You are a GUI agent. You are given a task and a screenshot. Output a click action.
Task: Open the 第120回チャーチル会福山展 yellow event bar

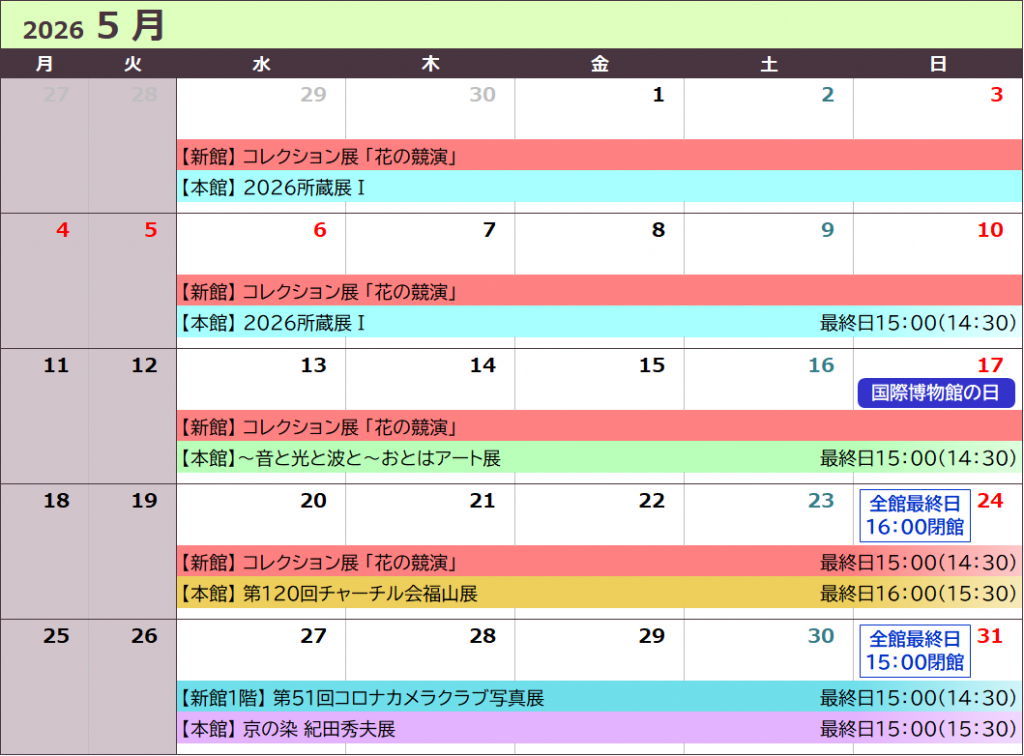(598, 593)
